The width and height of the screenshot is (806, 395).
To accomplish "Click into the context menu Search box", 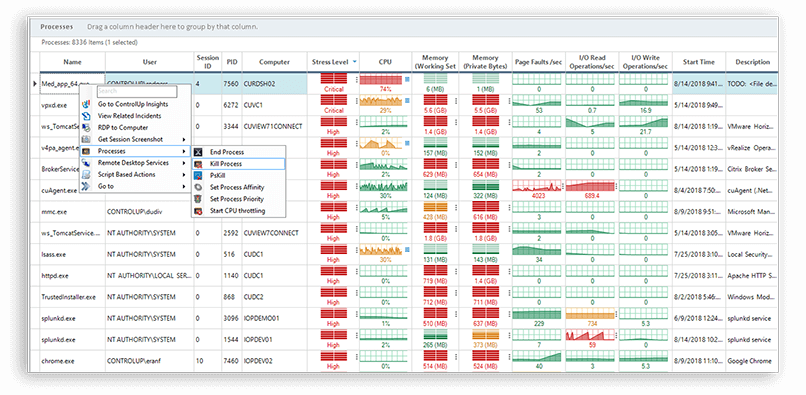I will [137, 91].
